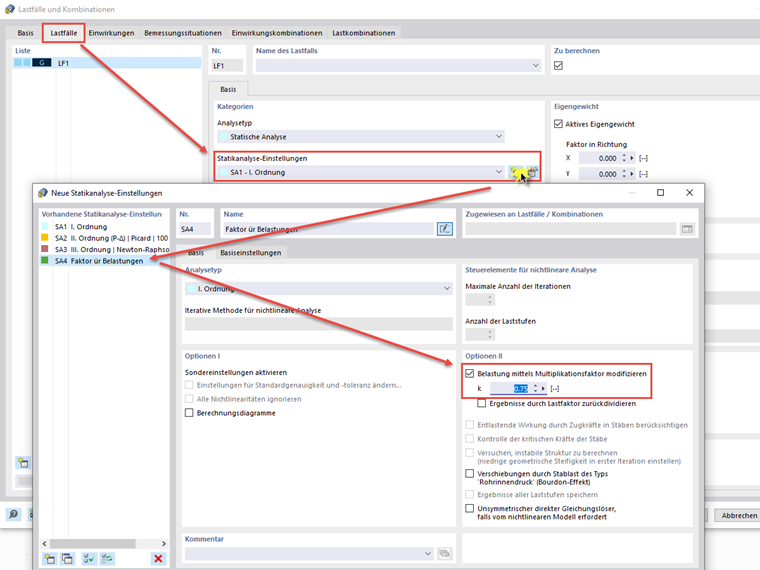The image size is (760, 570).
Task: Click Maximale Anzahl der Iterationen stepper
Action: click(490, 300)
